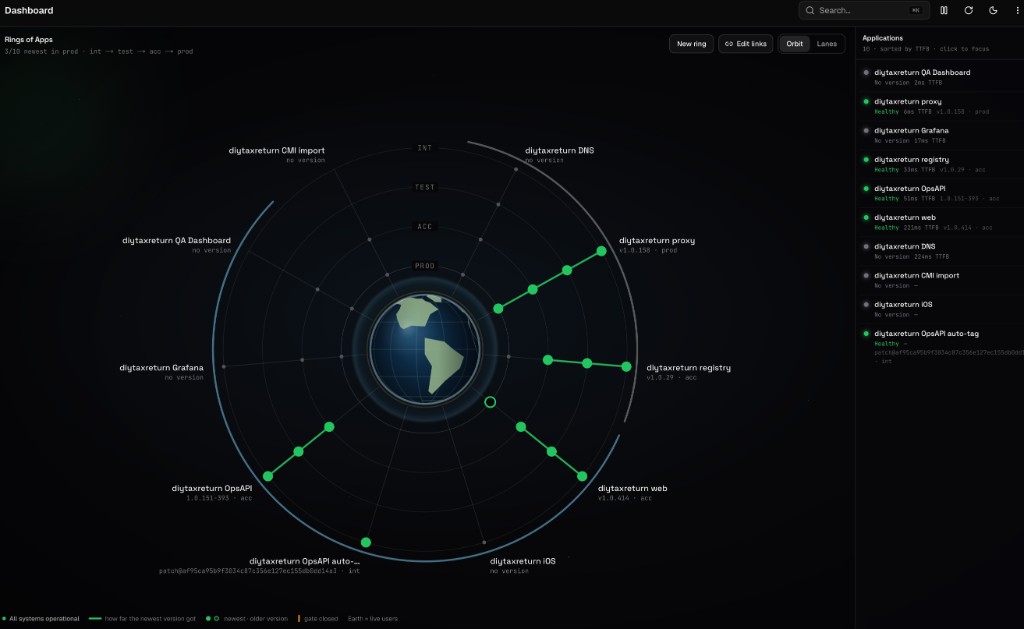1024x629 pixels.
Task: Select diytaxreturn iOS in the Applications list
Action: tap(940, 309)
